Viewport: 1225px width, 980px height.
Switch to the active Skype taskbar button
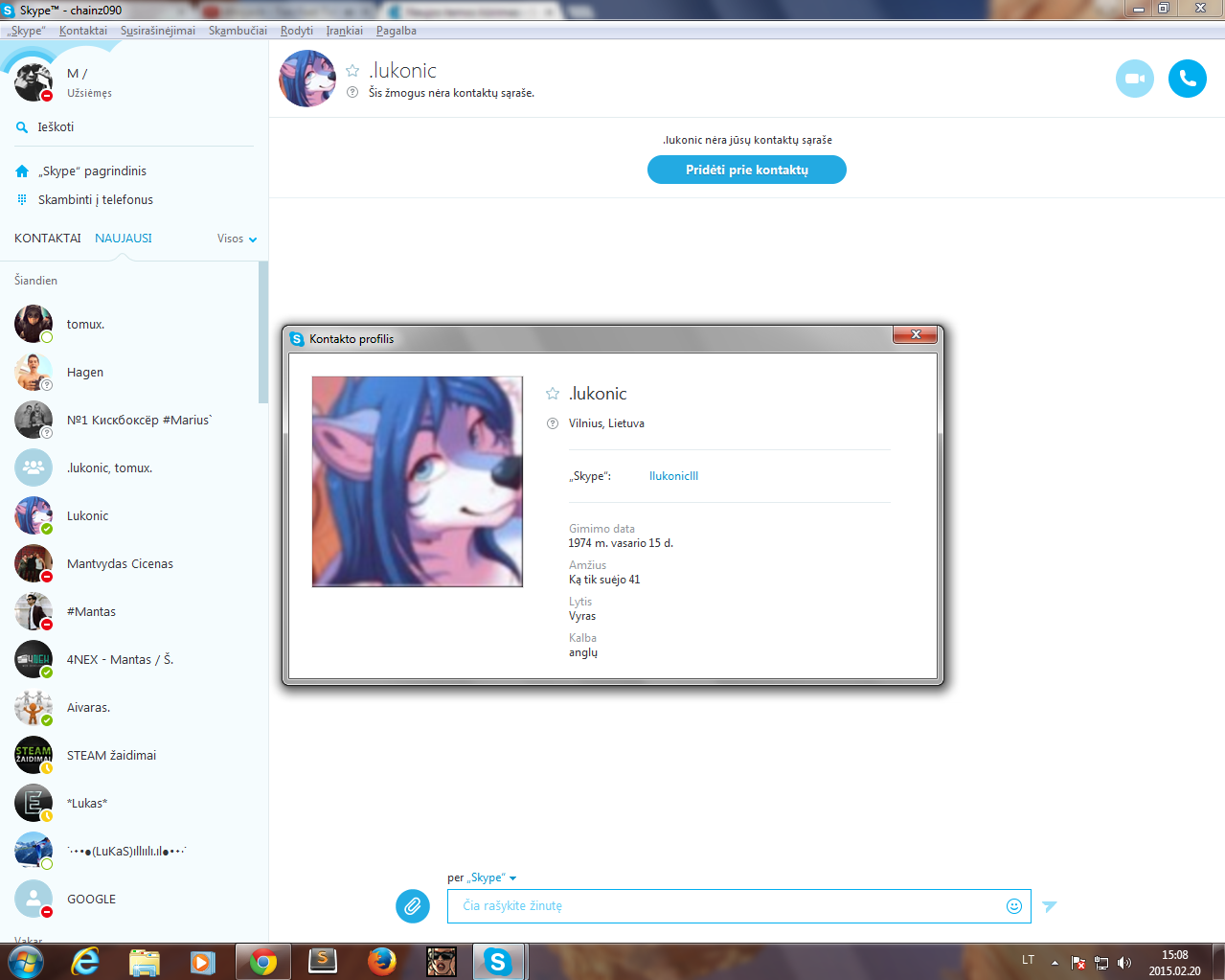[498, 962]
